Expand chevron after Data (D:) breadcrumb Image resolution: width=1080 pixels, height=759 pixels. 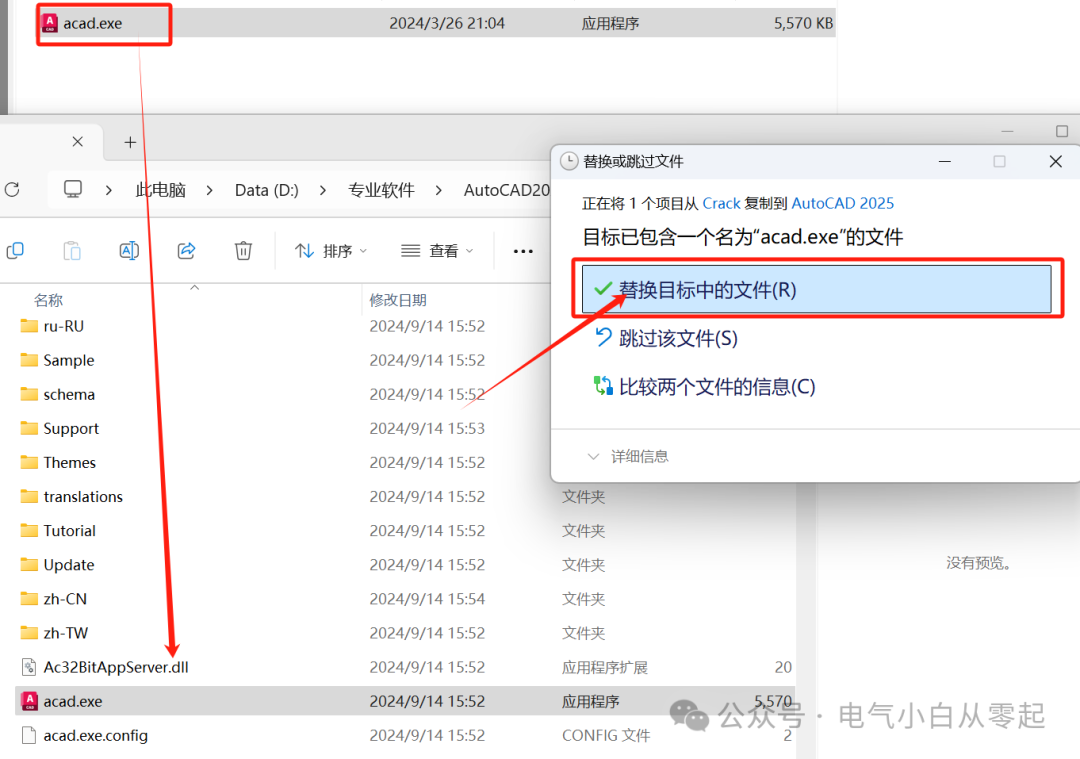(x=323, y=189)
